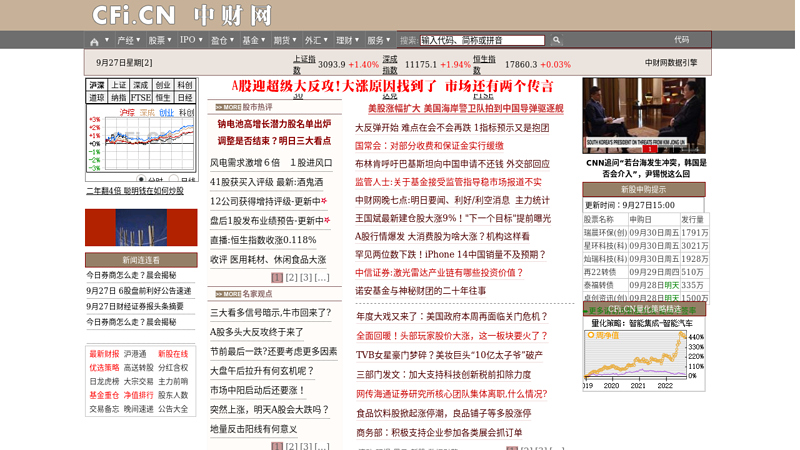Open headline A股迎超级大反攻

392,86
